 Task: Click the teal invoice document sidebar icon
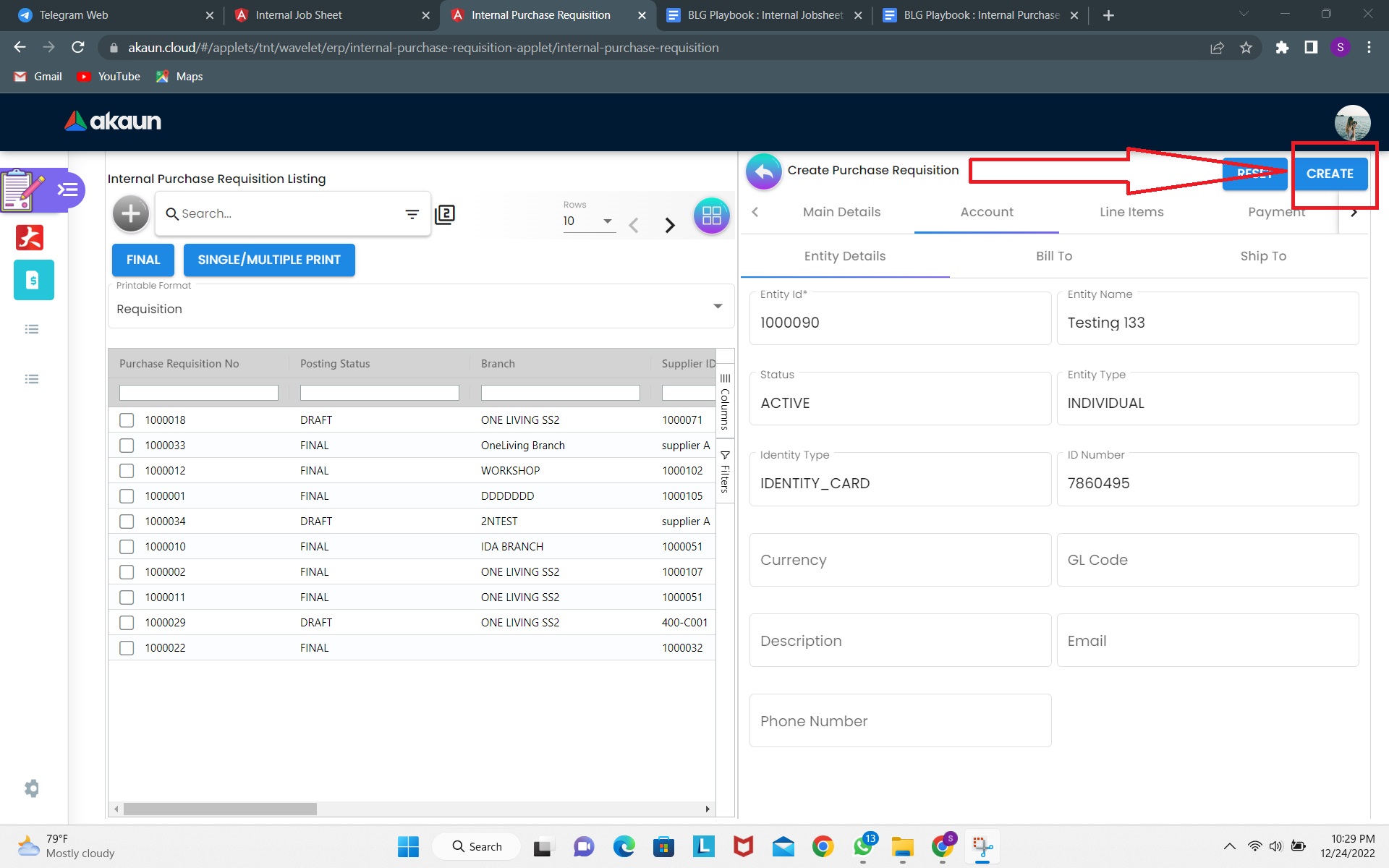point(33,280)
